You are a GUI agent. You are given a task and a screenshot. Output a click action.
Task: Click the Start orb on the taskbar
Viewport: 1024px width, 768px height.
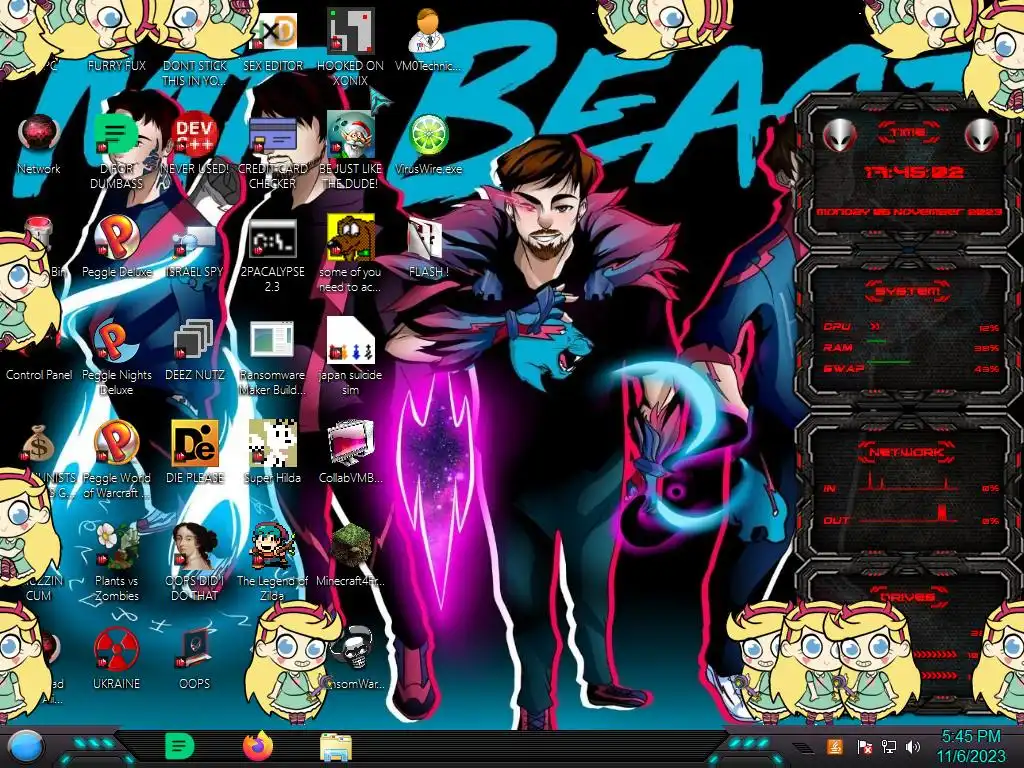(x=26, y=747)
